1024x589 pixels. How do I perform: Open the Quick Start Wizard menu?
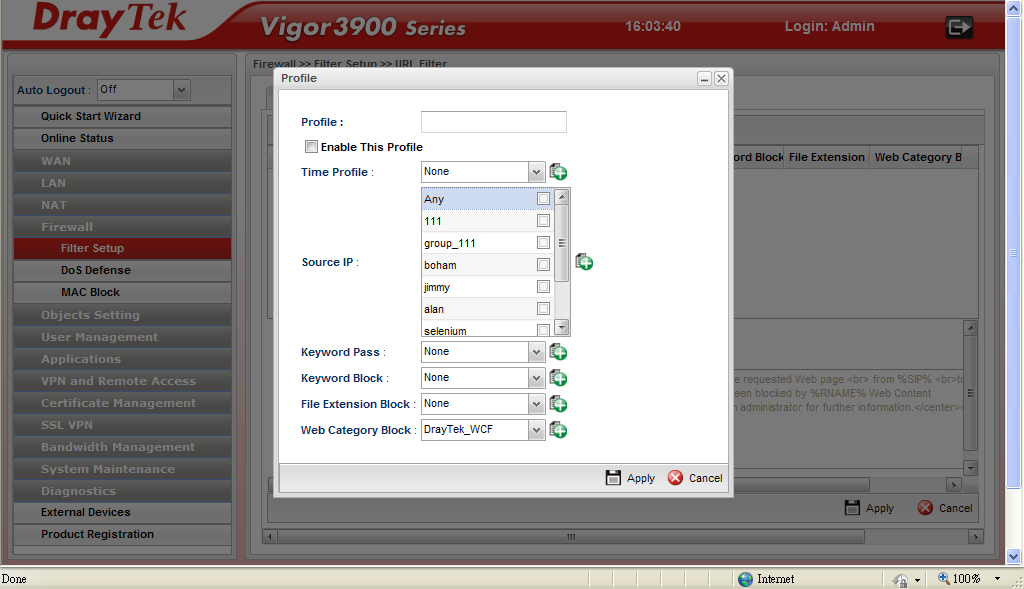point(122,116)
